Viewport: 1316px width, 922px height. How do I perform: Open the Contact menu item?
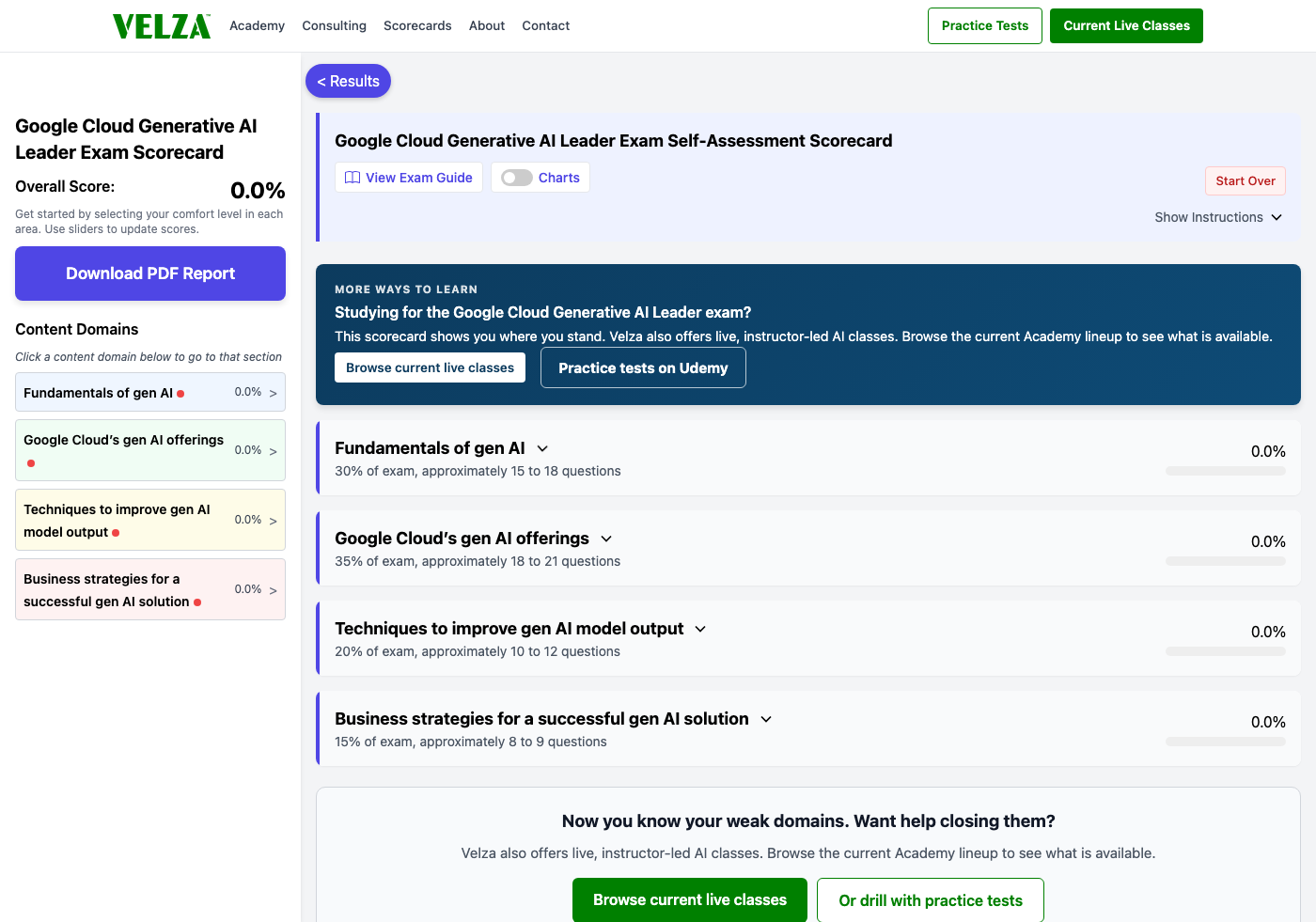(546, 25)
